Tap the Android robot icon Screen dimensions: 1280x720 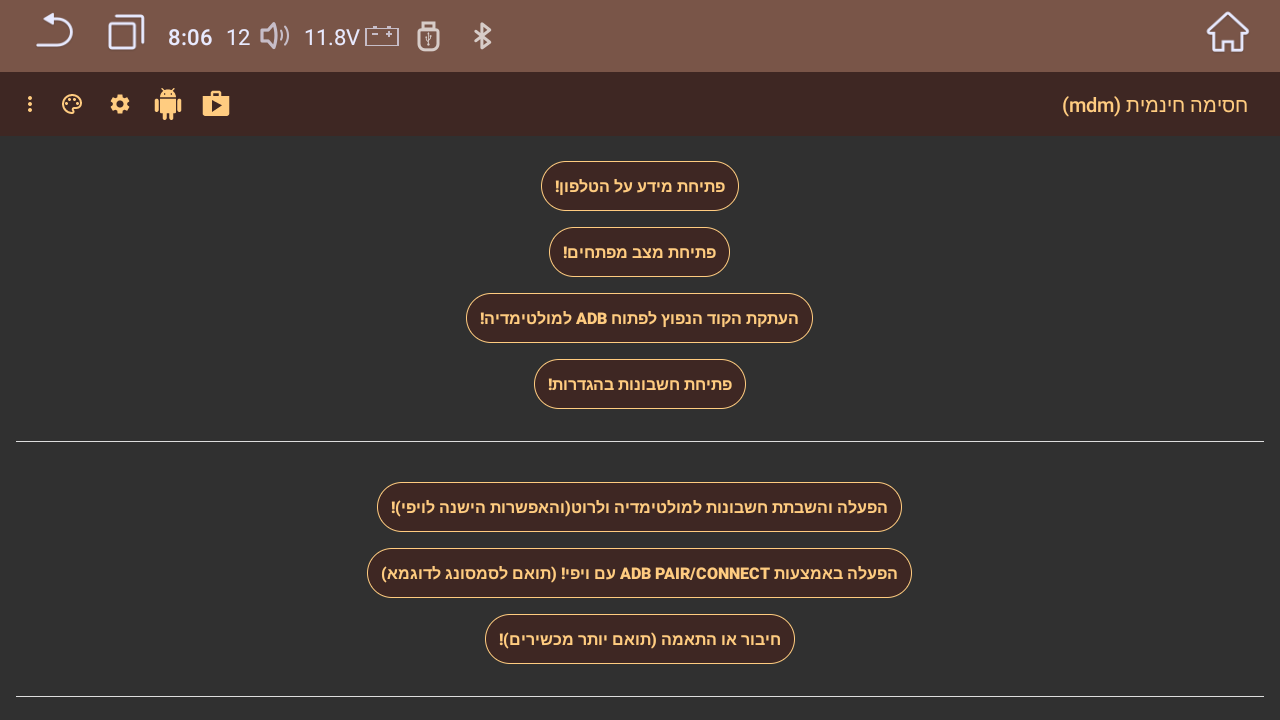click(x=168, y=104)
